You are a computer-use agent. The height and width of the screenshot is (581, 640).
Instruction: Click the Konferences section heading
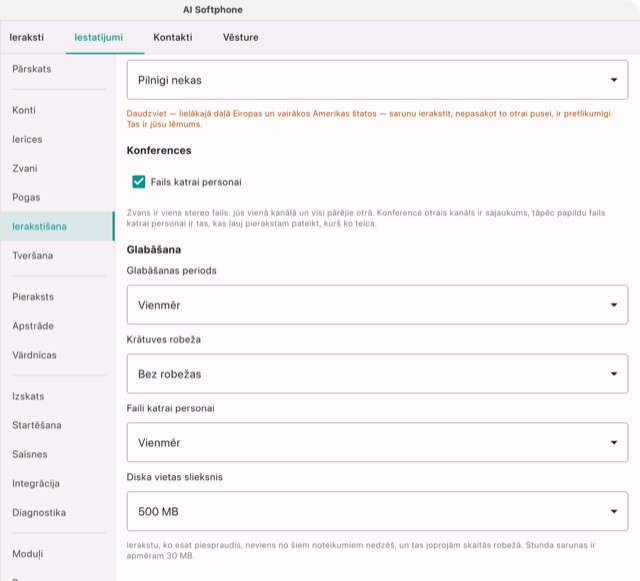coord(159,150)
